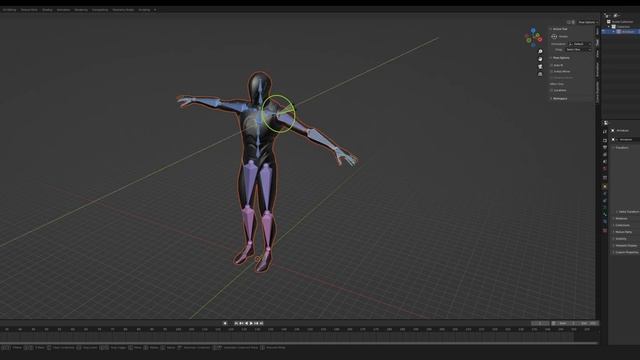Play the animation in reverse
640x360 pixels.
click(247, 323)
